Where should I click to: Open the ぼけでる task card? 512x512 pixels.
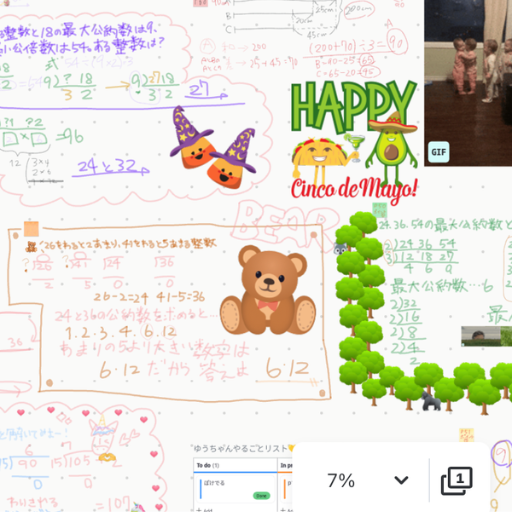coord(235,489)
